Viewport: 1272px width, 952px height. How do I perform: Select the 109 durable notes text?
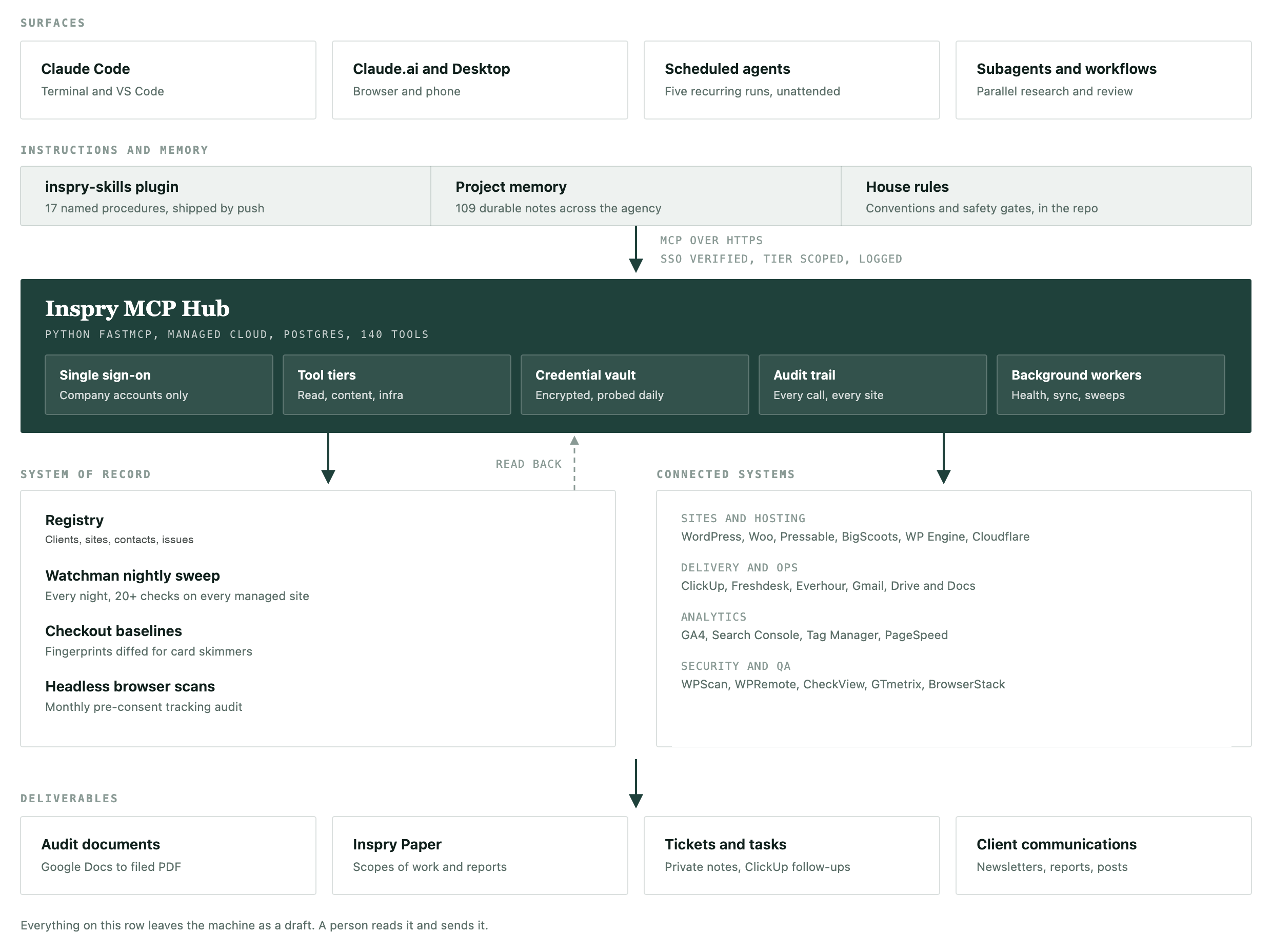click(559, 208)
